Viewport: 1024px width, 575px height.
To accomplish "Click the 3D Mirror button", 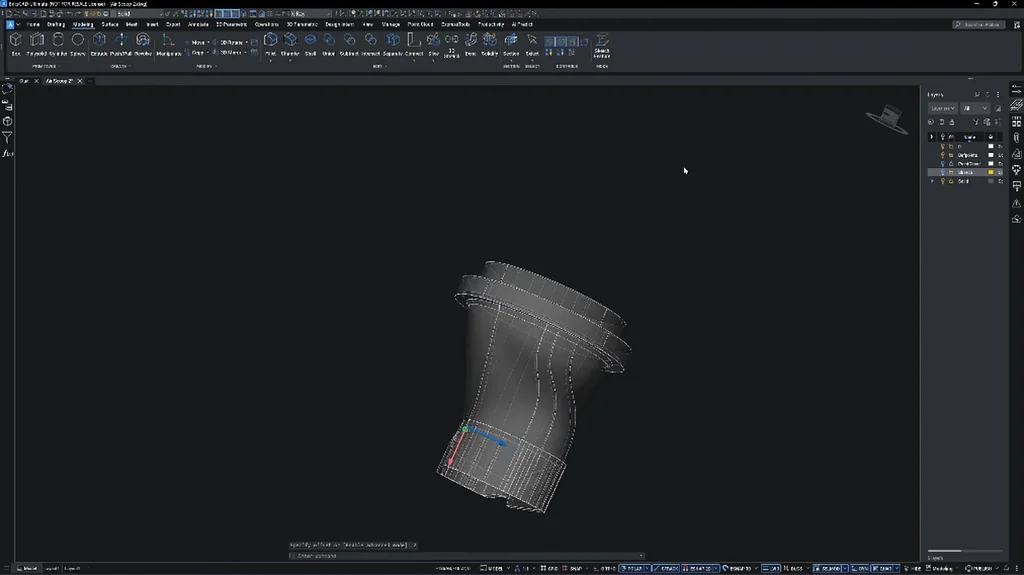I will pos(230,52).
